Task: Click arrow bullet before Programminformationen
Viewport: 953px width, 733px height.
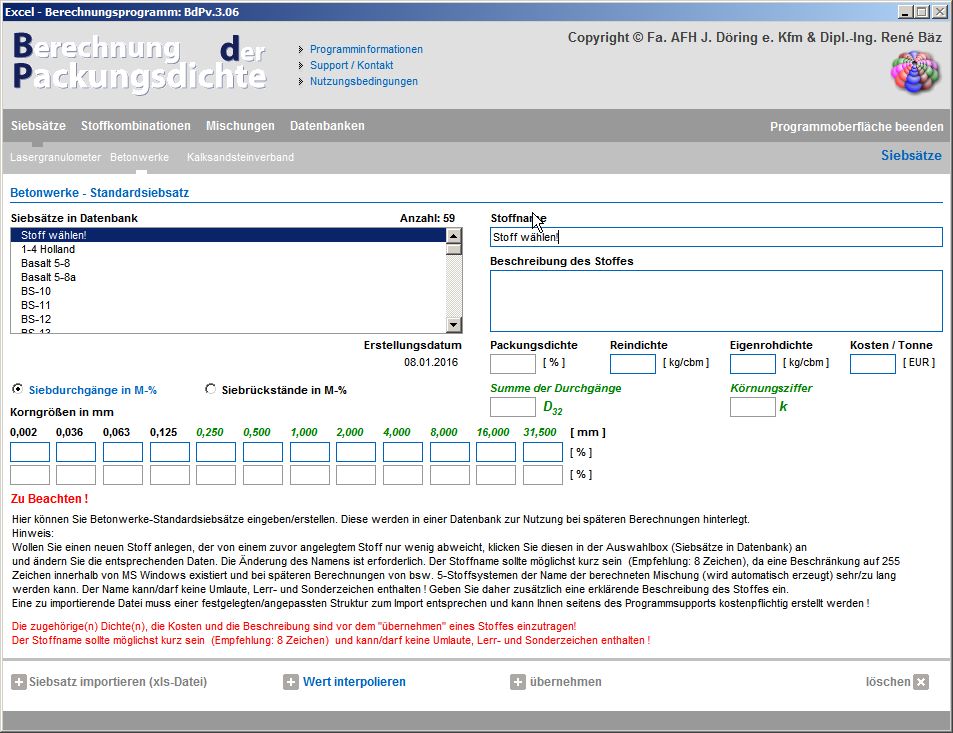Action: (301, 49)
